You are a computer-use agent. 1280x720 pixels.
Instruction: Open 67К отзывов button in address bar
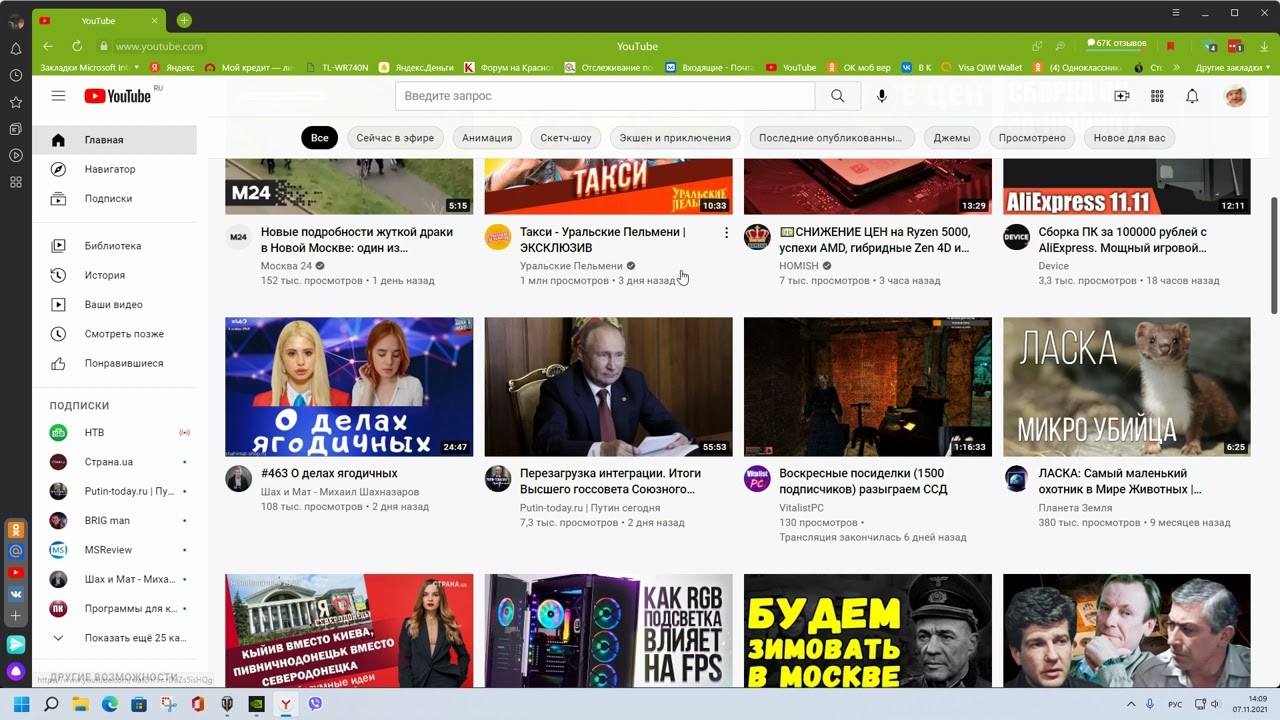click(1116, 44)
